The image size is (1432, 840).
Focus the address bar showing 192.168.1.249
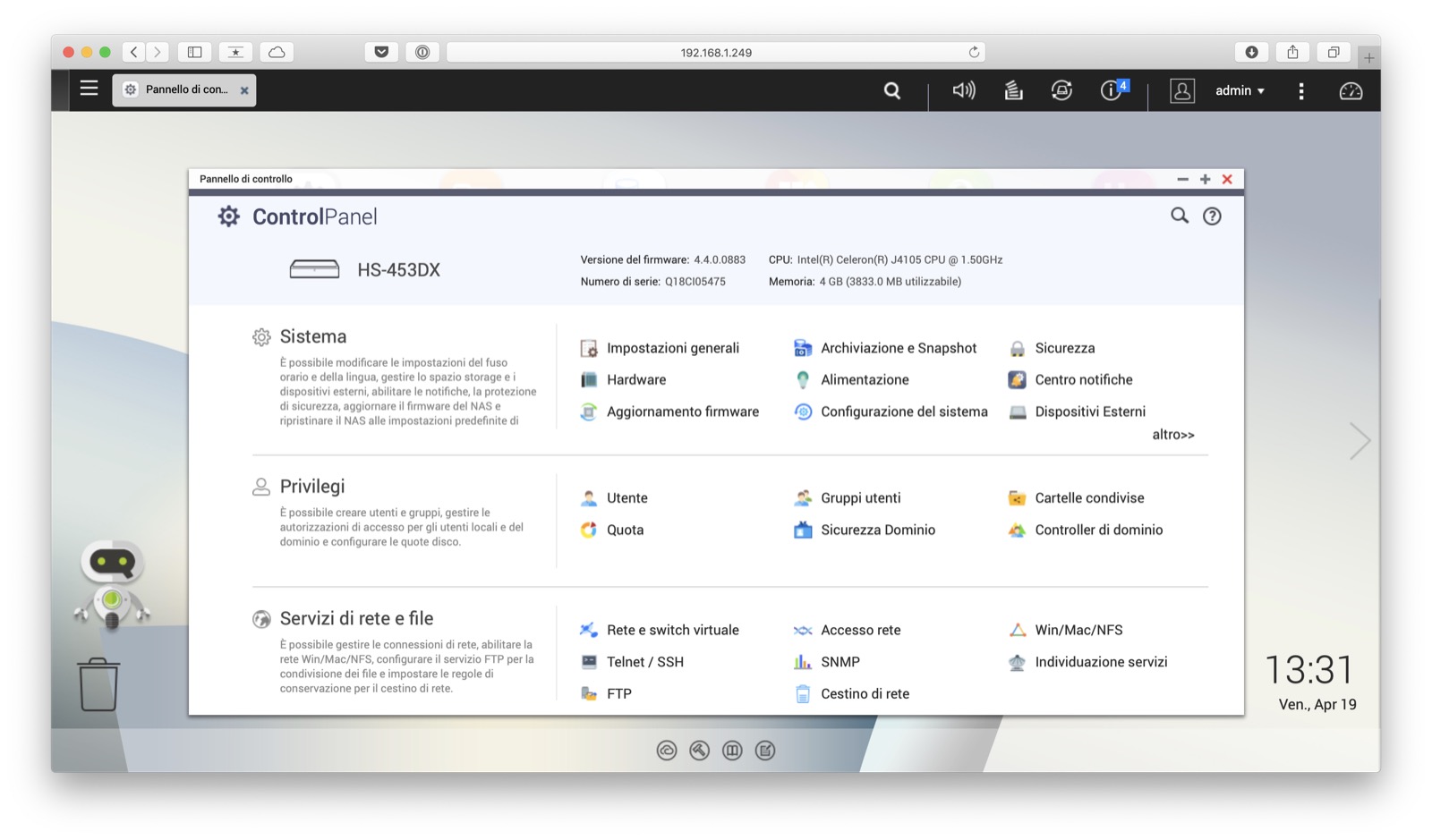[716, 52]
